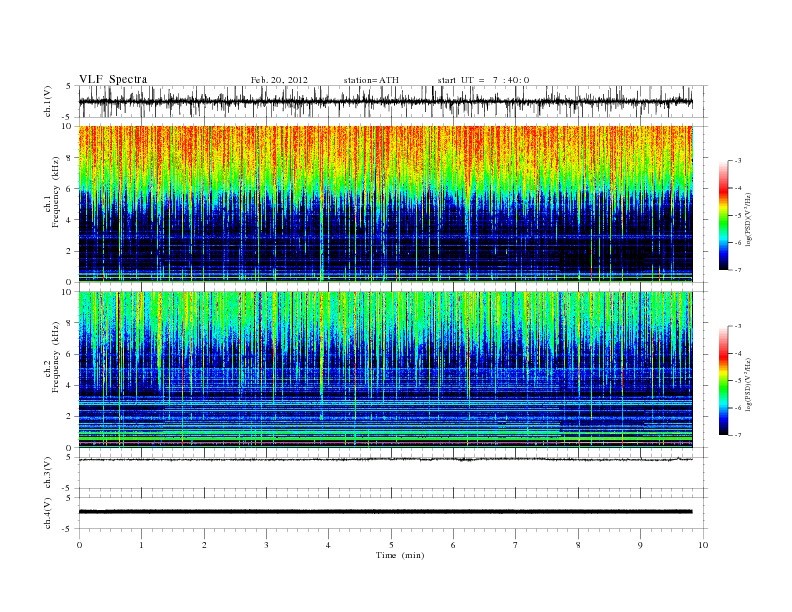Click the ch.1 spectrogram color scale bar

coord(723,215)
